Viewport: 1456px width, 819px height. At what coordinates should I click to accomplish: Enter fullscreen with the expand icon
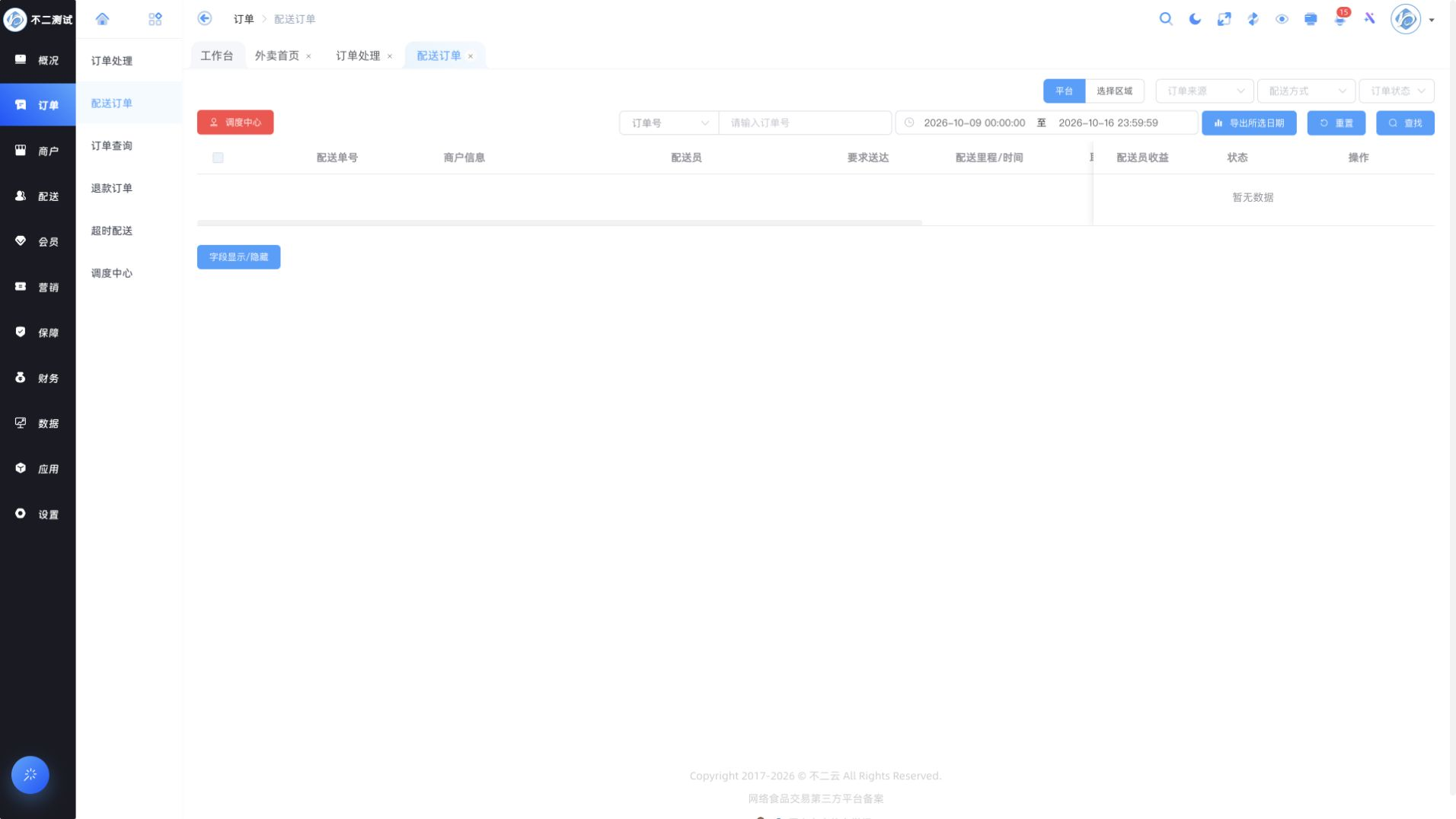(1224, 19)
